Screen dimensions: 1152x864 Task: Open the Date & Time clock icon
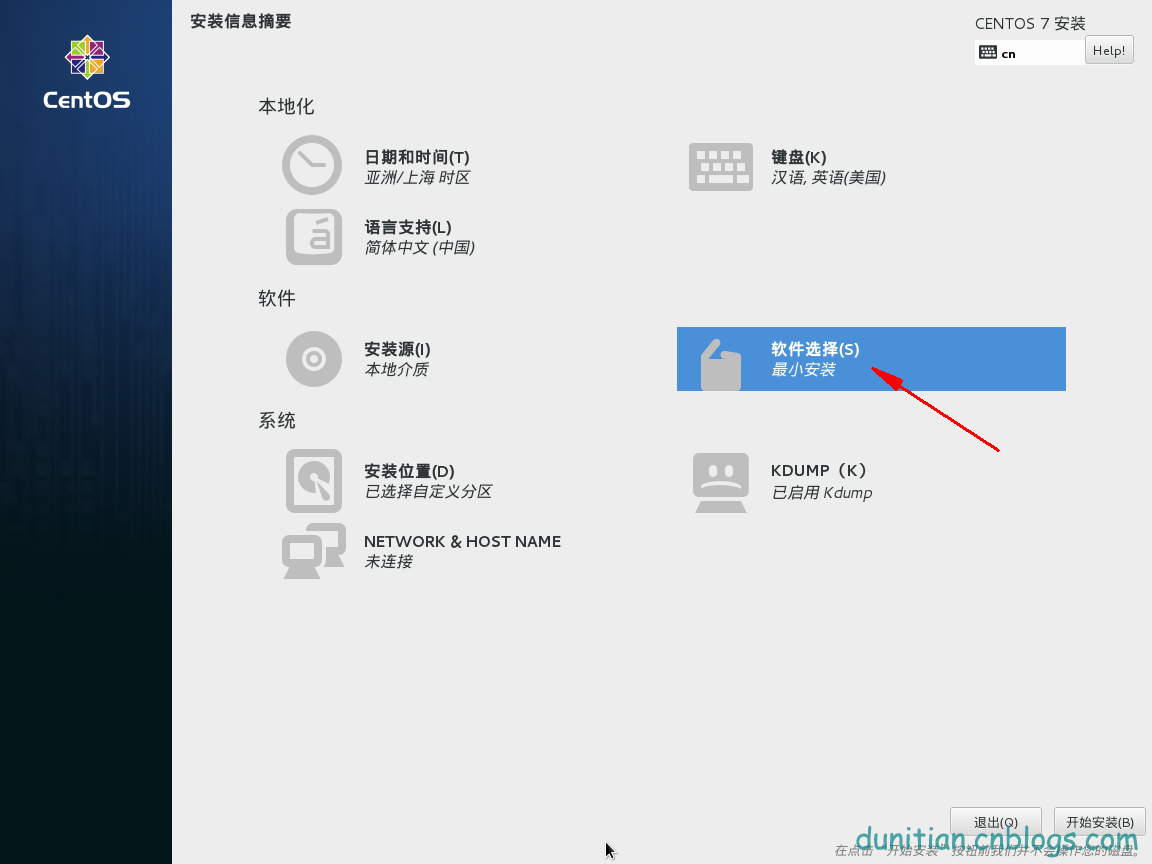coord(312,165)
